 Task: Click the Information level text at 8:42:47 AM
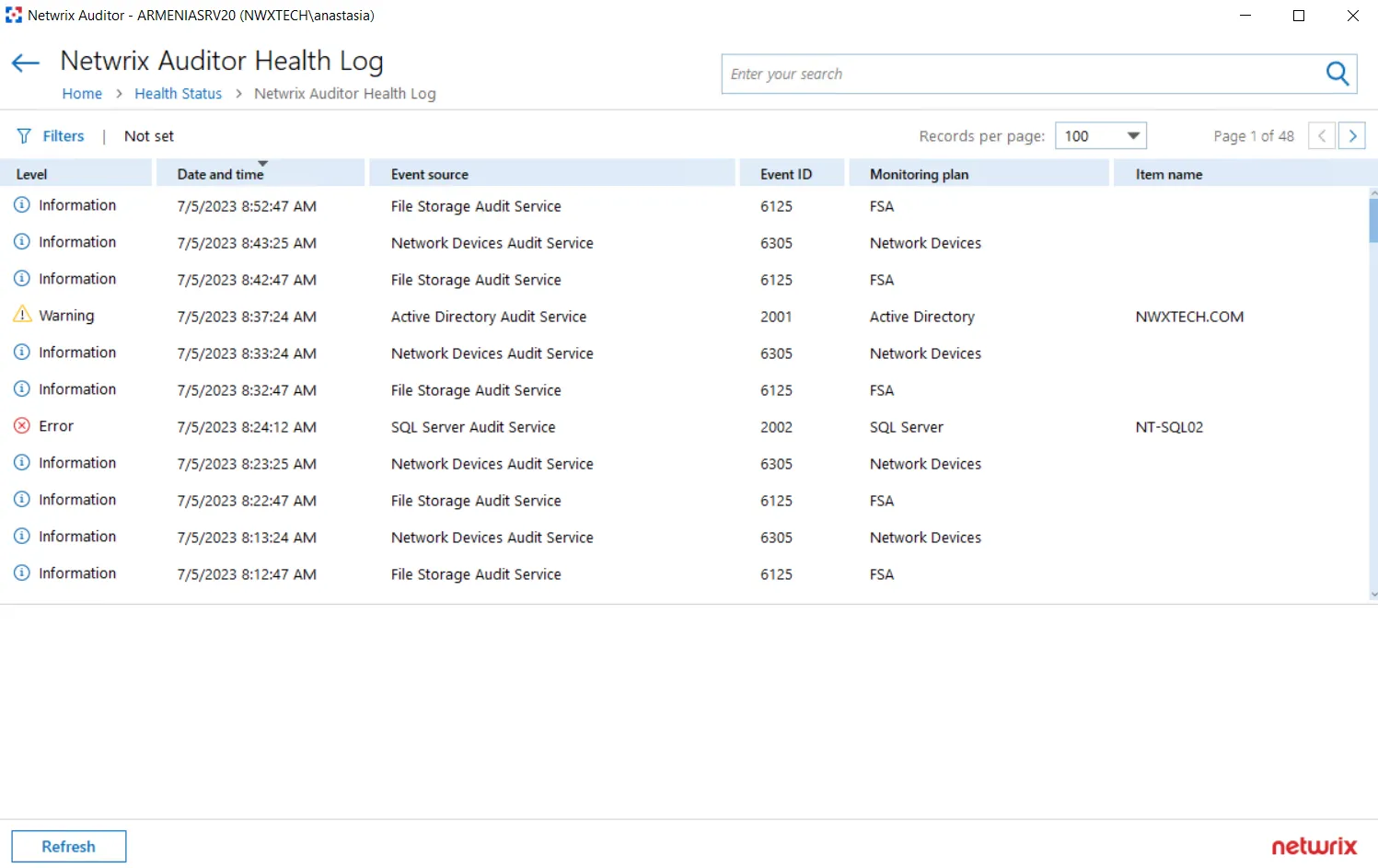pos(77,279)
